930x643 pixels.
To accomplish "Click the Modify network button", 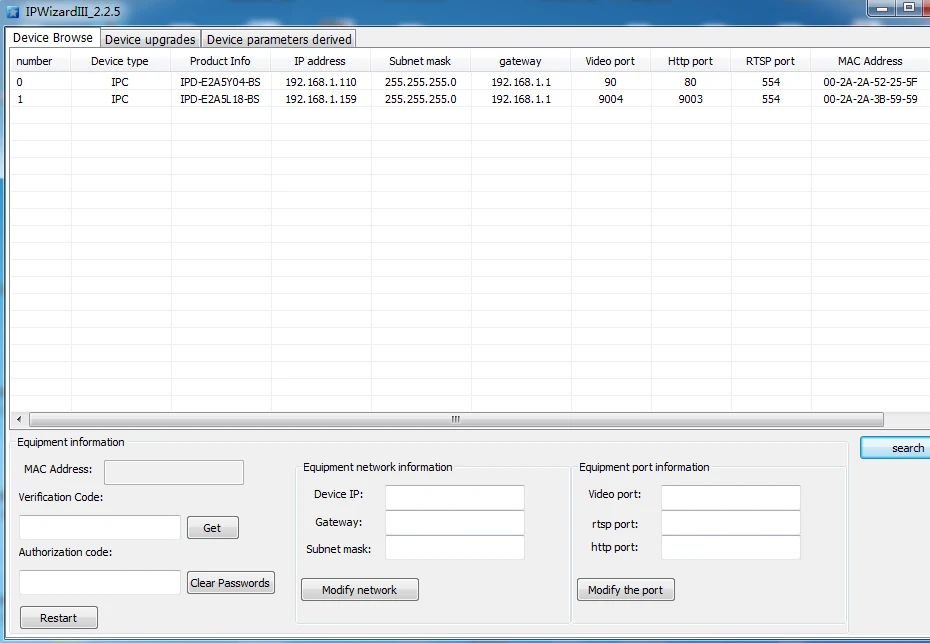I will coord(359,590).
